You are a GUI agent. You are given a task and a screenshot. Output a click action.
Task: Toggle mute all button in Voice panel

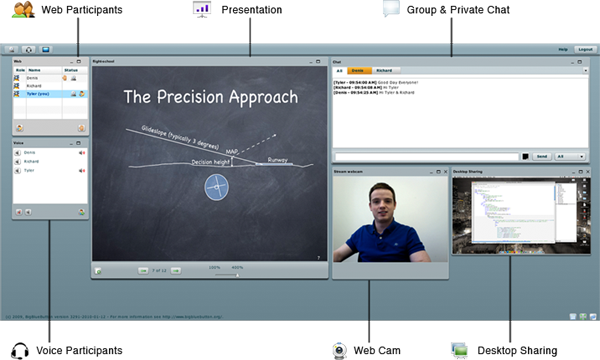pyautogui.click(x=18, y=212)
